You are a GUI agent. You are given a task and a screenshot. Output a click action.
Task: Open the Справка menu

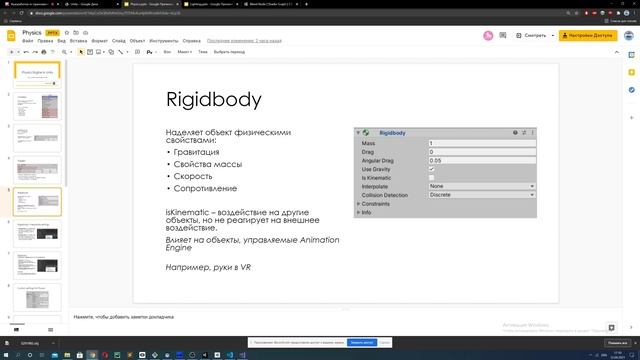tap(191, 41)
